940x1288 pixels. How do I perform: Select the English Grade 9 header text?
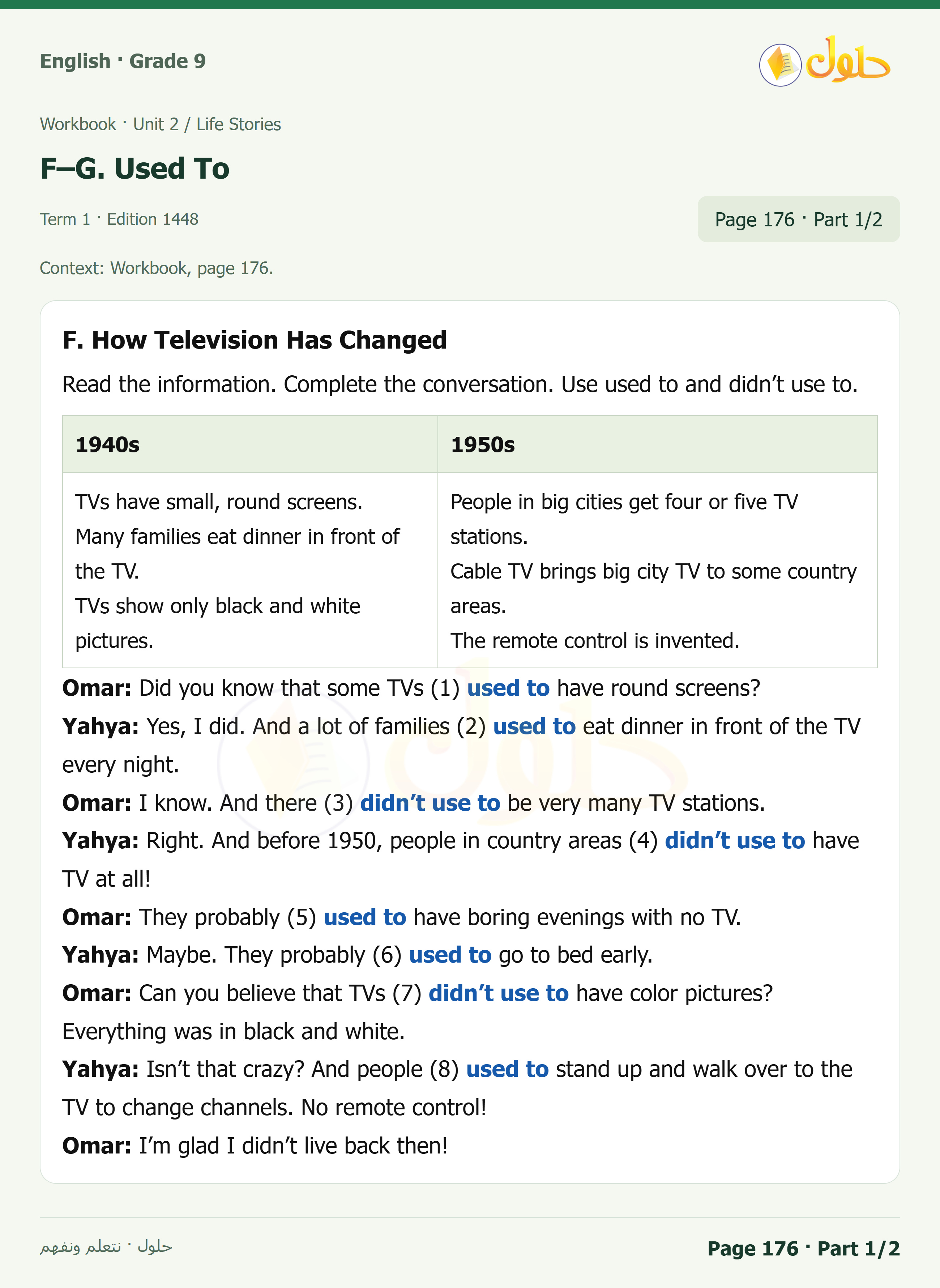pos(123,61)
